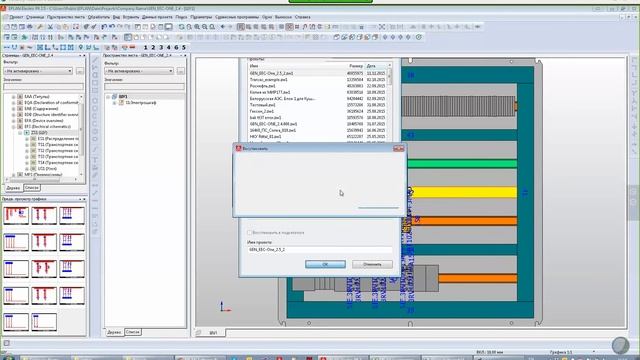Click the back arrow navigation icon

pos(223,27)
